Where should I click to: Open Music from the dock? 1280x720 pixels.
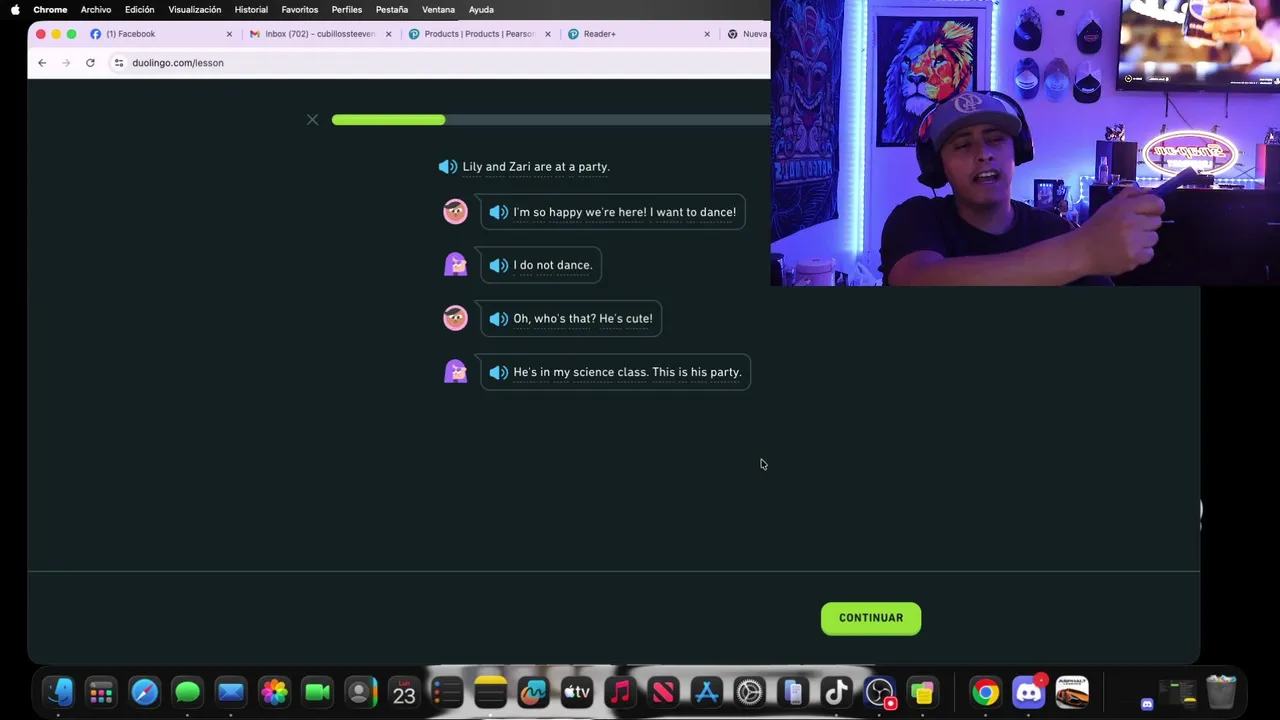coord(620,692)
